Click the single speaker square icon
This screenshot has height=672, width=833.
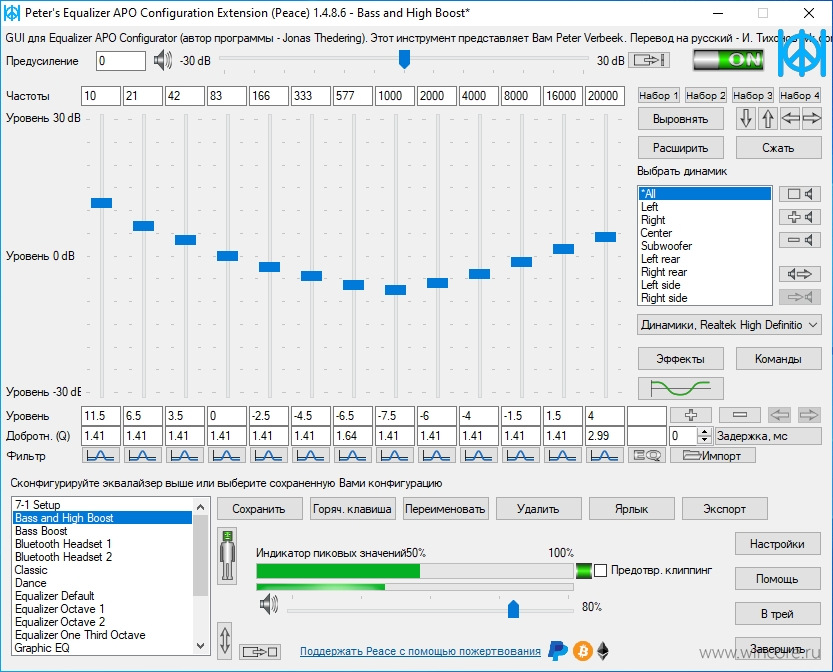[x=800, y=194]
